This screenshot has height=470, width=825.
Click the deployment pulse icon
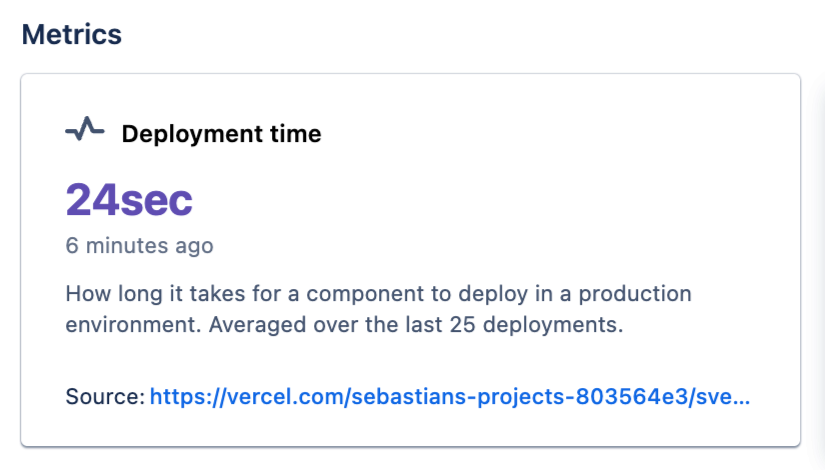85,131
